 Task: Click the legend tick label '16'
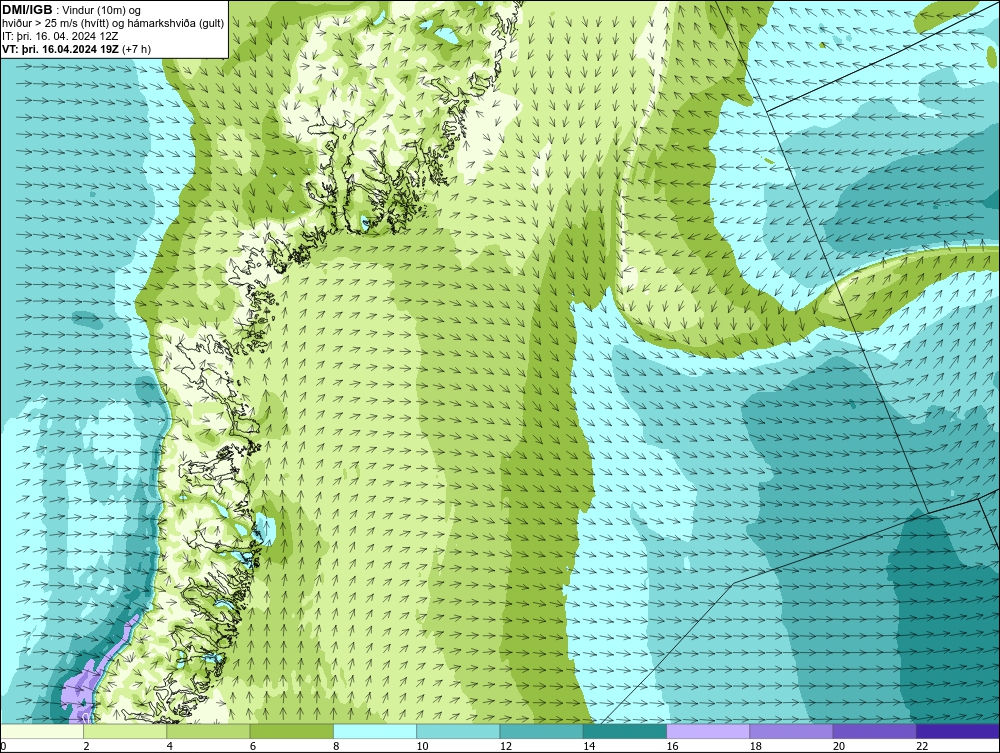pyautogui.click(x=672, y=746)
